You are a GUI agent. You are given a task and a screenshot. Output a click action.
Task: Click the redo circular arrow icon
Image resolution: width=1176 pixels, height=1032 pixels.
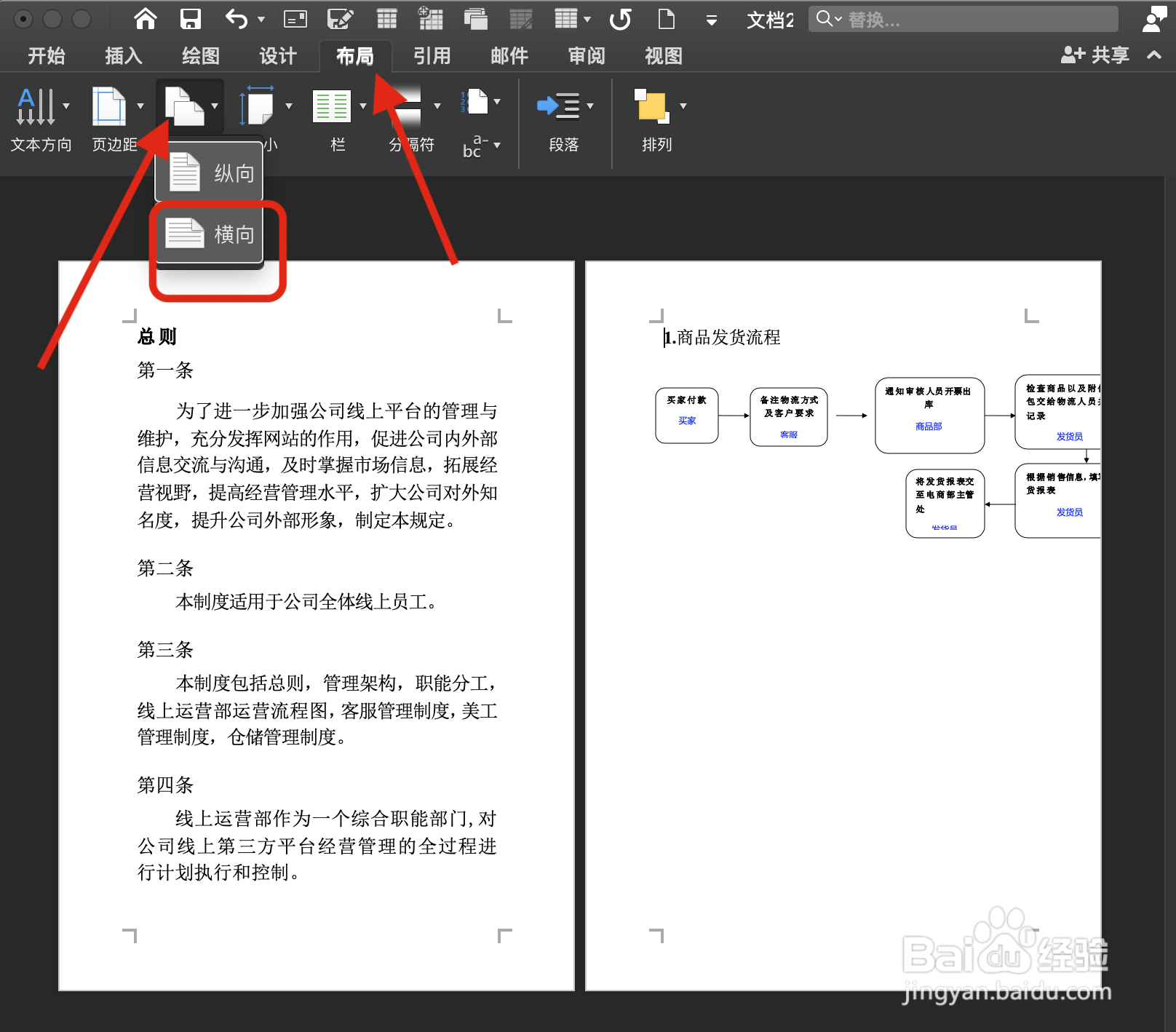point(621,19)
